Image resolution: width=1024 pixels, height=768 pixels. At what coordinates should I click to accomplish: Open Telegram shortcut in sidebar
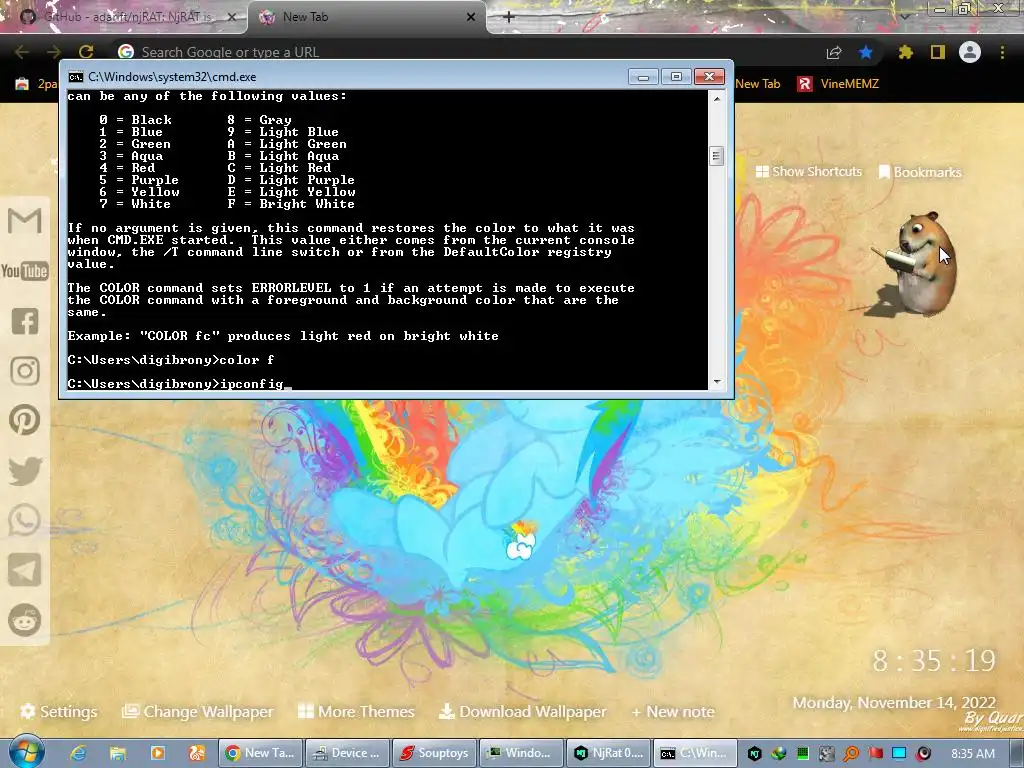pos(25,570)
